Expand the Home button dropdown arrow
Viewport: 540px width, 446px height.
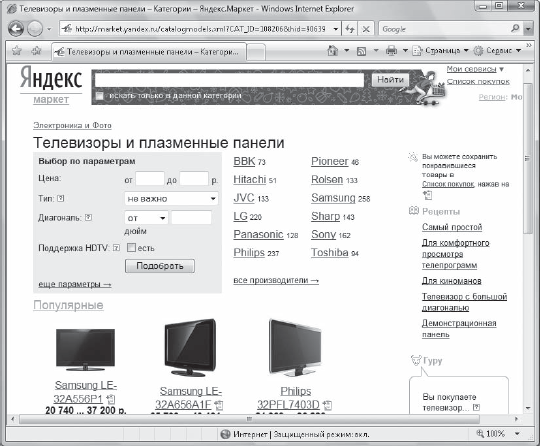click(x=347, y=51)
